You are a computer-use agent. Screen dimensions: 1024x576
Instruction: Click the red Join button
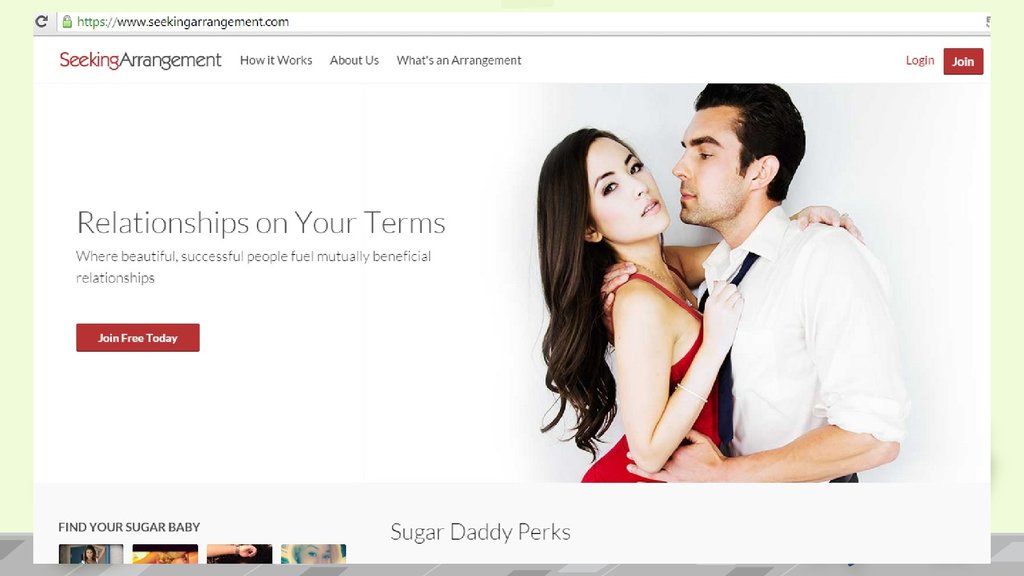pyautogui.click(x=963, y=61)
